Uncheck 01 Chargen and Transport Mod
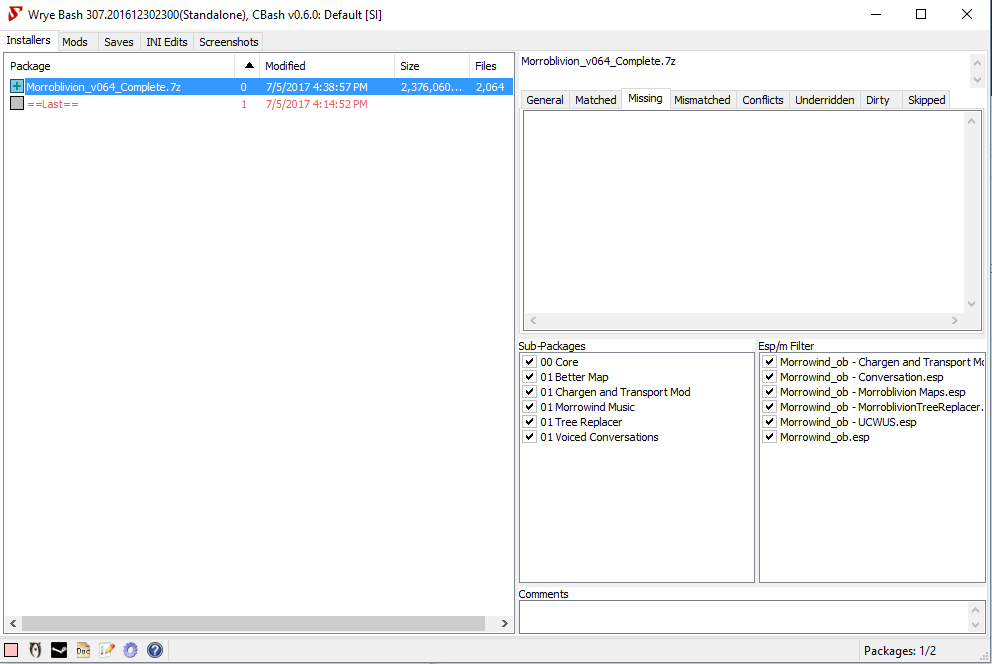This screenshot has height=664, width=992. [530, 392]
